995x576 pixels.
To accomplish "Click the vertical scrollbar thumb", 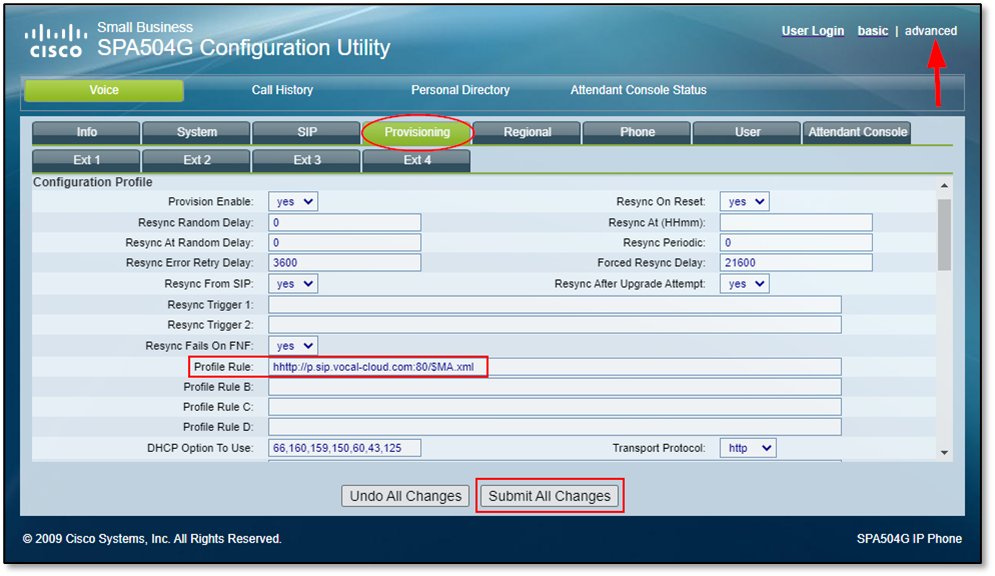I will (944, 235).
